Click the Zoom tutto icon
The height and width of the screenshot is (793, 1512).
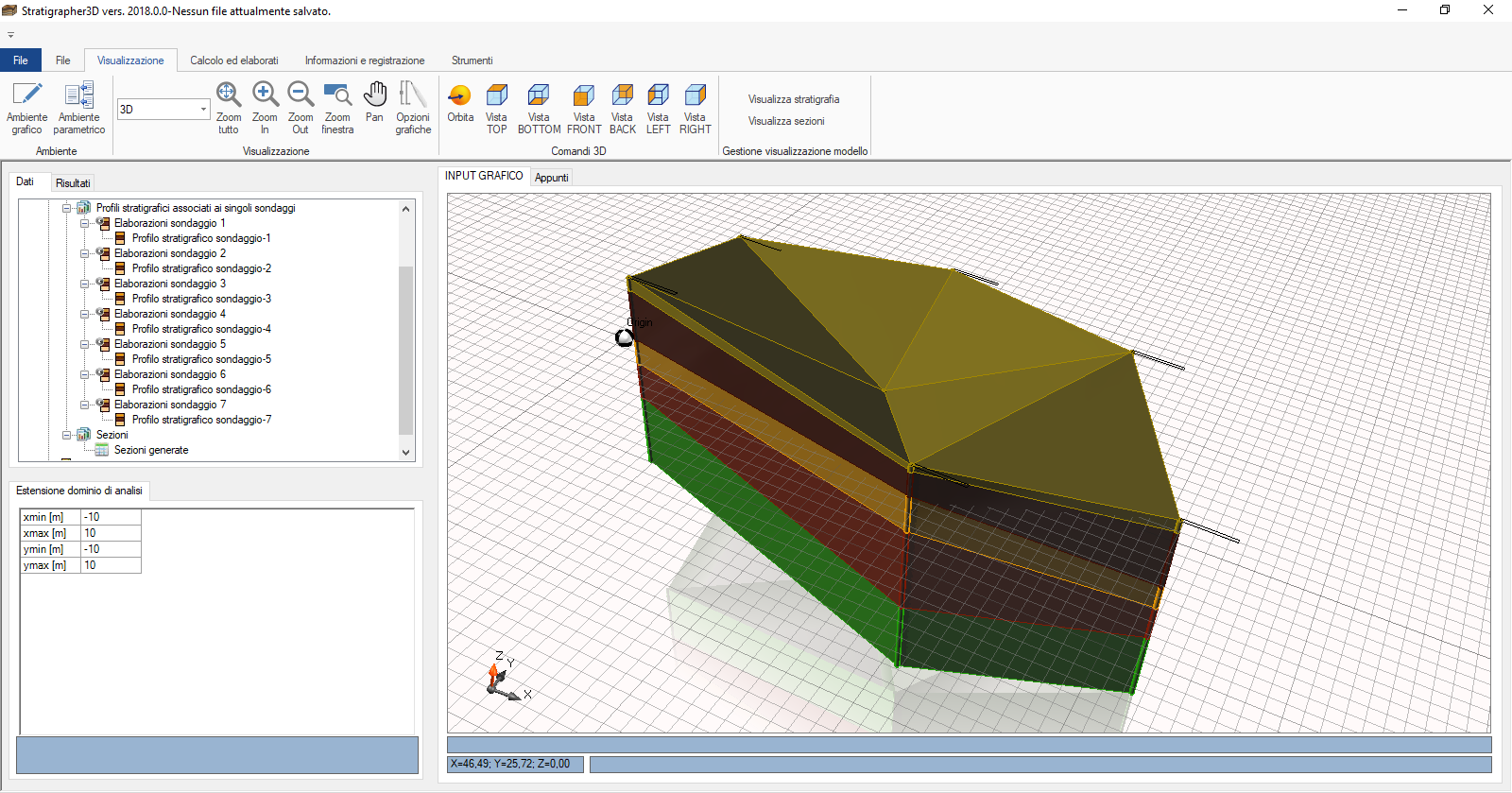229,108
